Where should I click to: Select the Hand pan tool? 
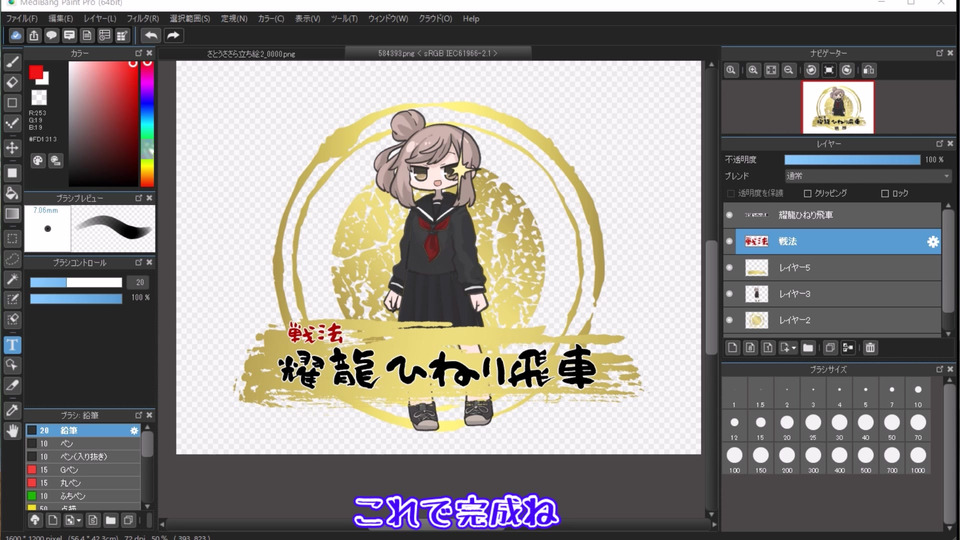pos(12,431)
